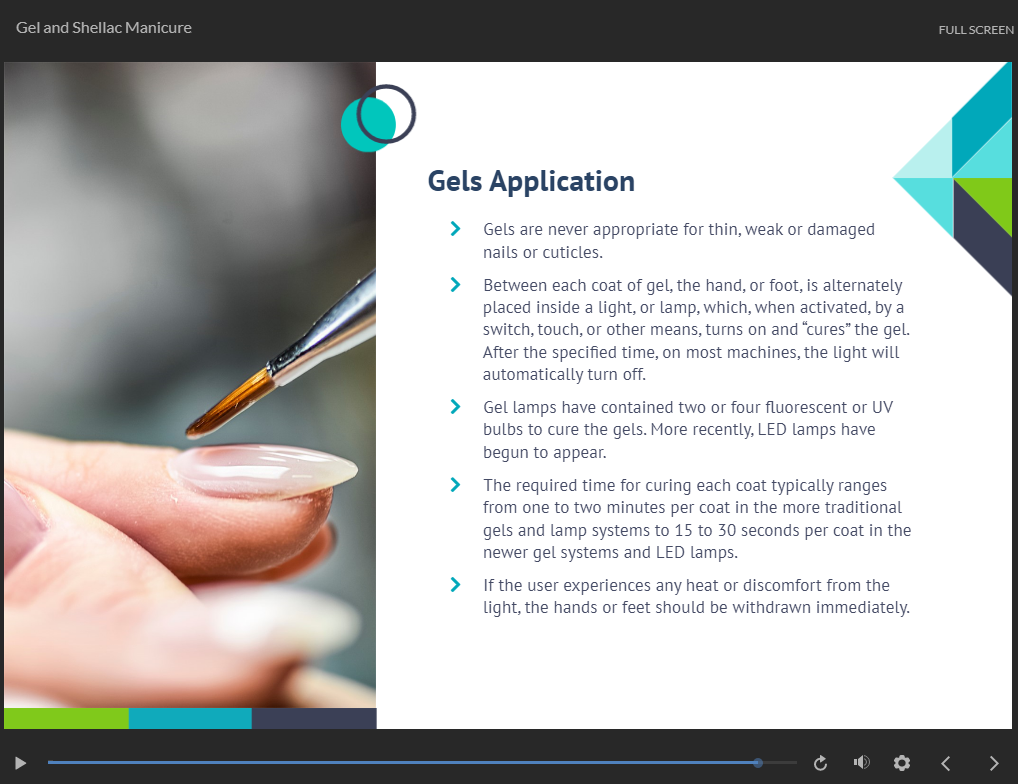Screen dimensions: 1018x784
Task: Click the chevron beside 'Gels are never appropriate'
Action: tap(456, 229)
